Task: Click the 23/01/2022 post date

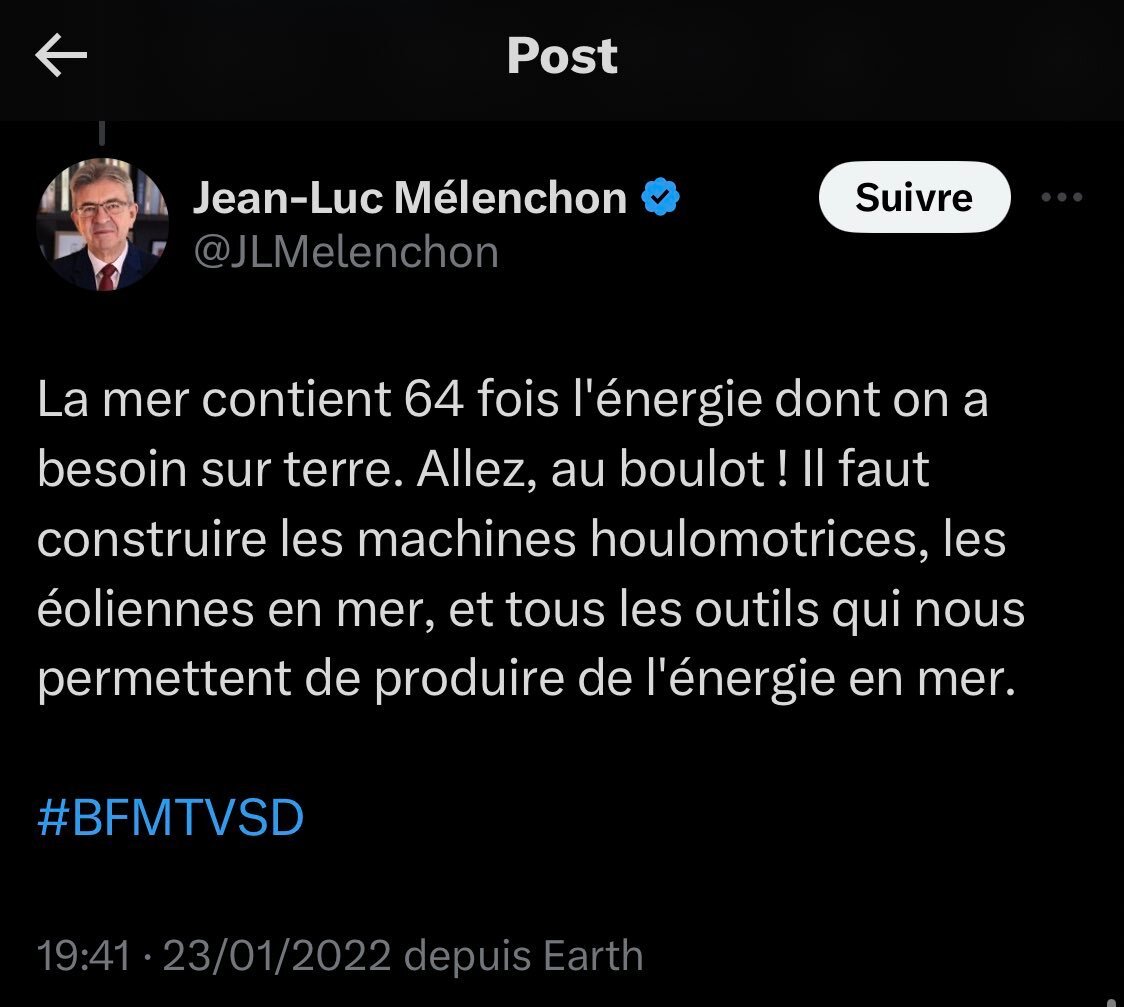Action: point(277,956)
